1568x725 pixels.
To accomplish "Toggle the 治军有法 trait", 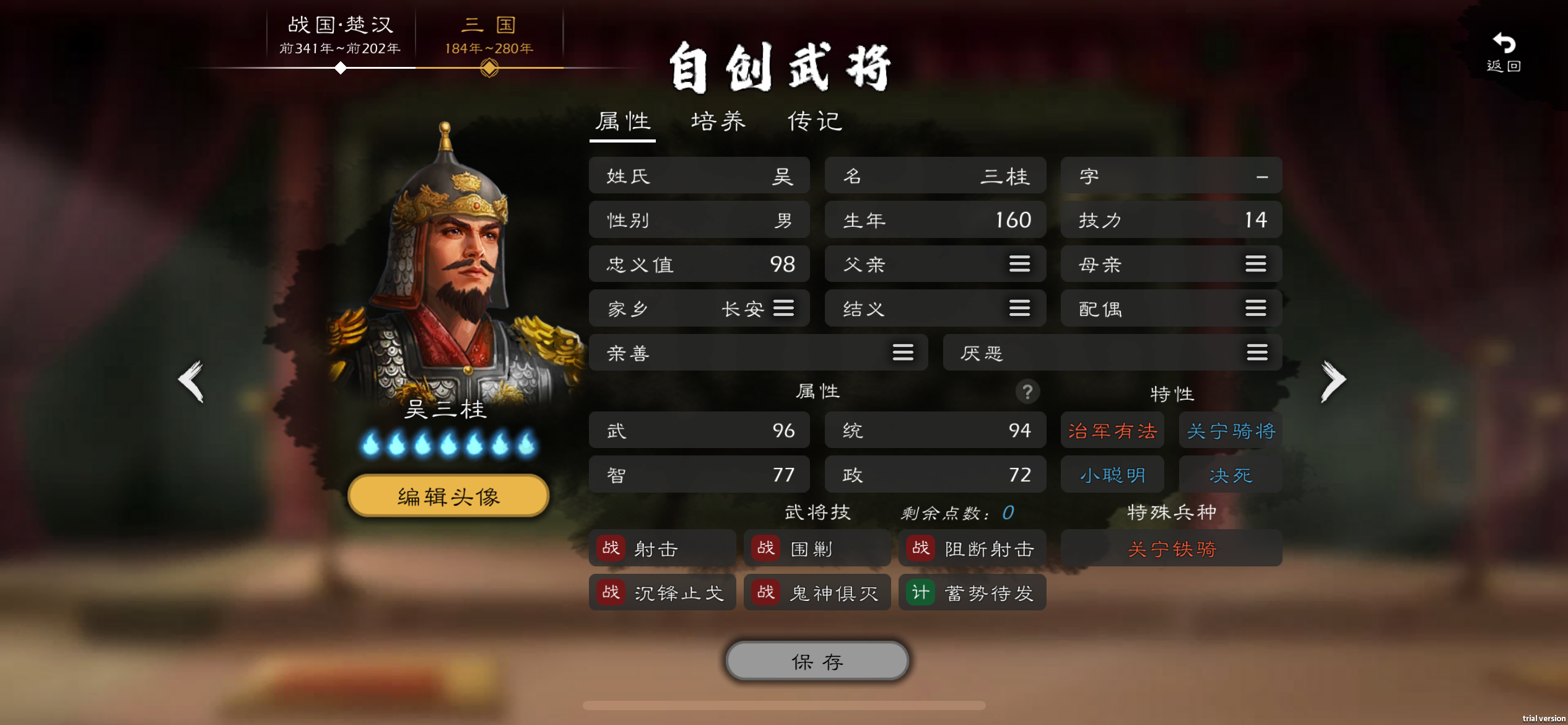I will point(1112,431).
